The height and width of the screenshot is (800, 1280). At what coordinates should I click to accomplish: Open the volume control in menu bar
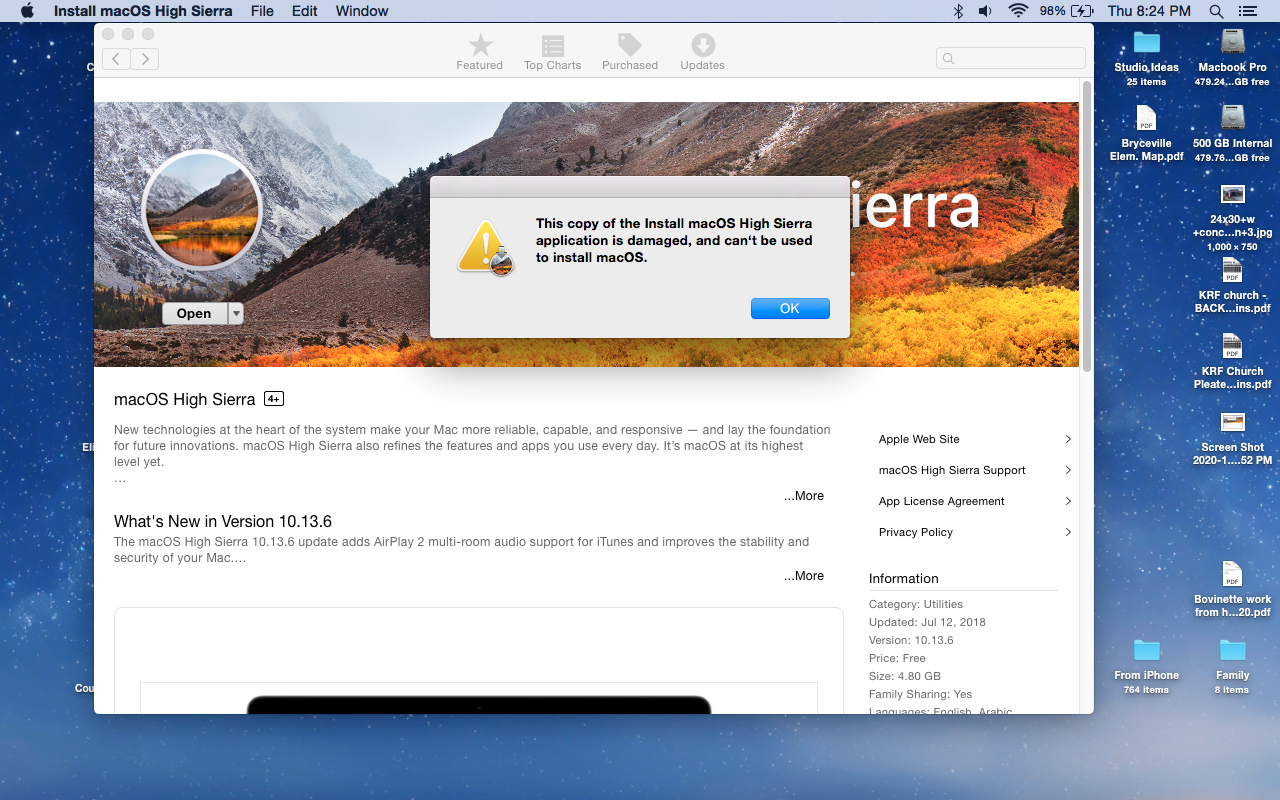pyautogui.click(x=985, y=11)
